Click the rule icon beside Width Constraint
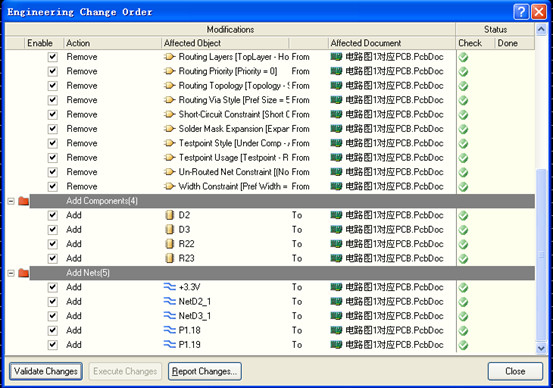The height and width of the screenshot is (388, 553). (x=170, y=186)
